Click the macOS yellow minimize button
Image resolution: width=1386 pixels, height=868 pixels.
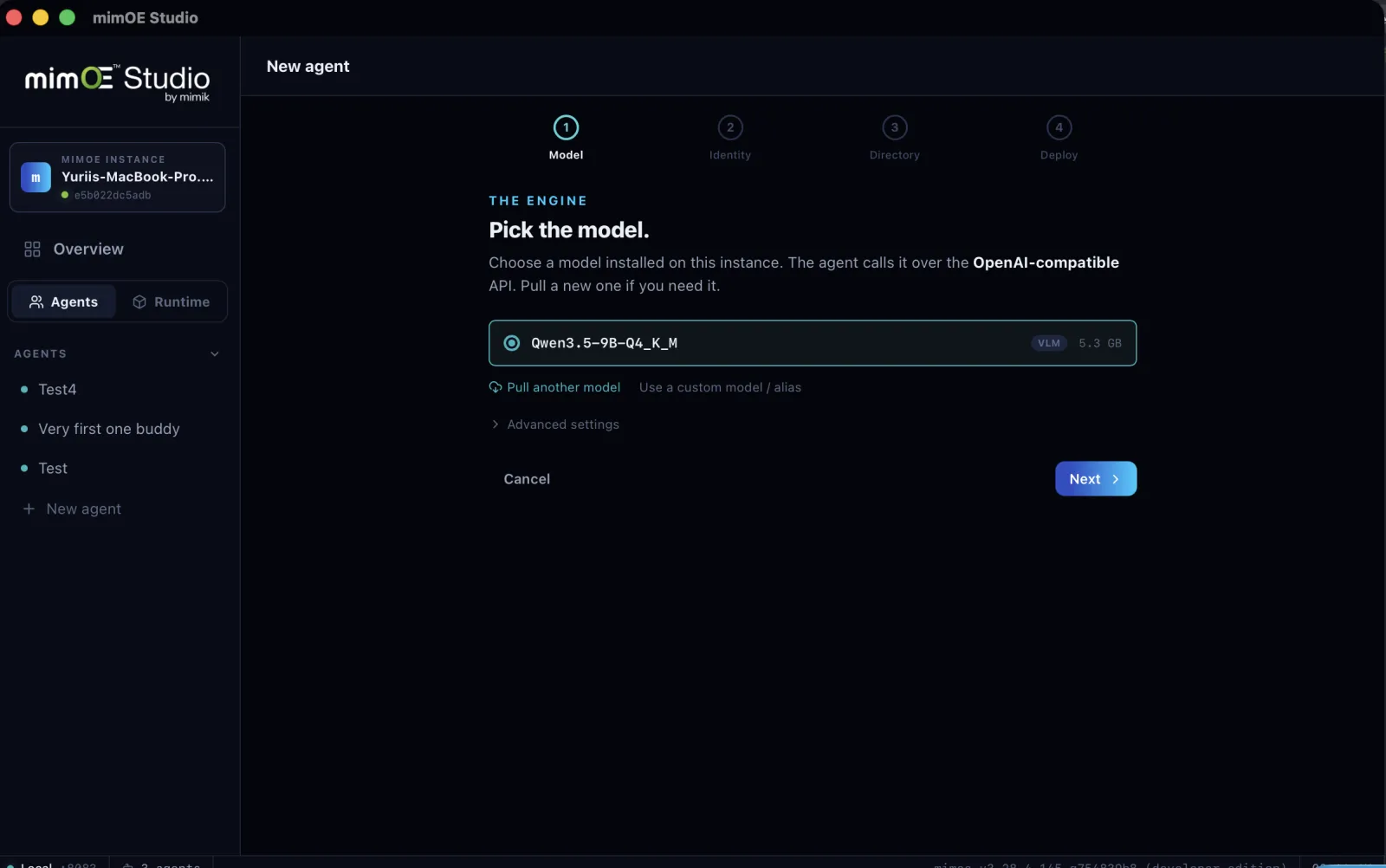pyautogui.click(x=40, y=17)
